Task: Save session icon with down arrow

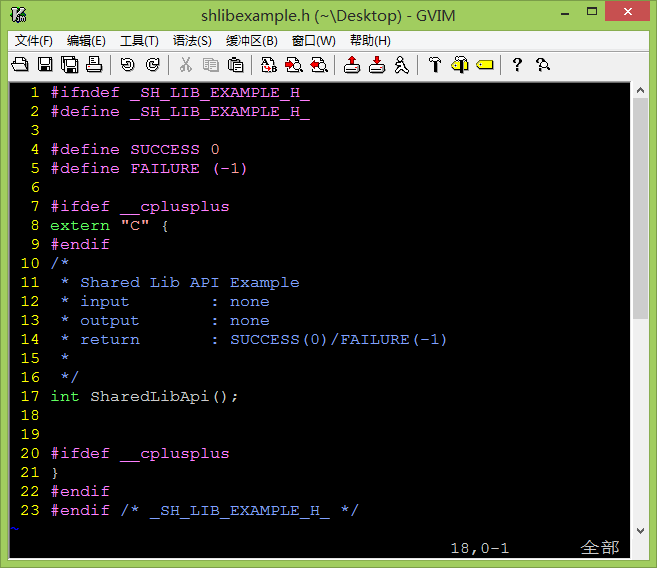Action: [x=377, y=65]
